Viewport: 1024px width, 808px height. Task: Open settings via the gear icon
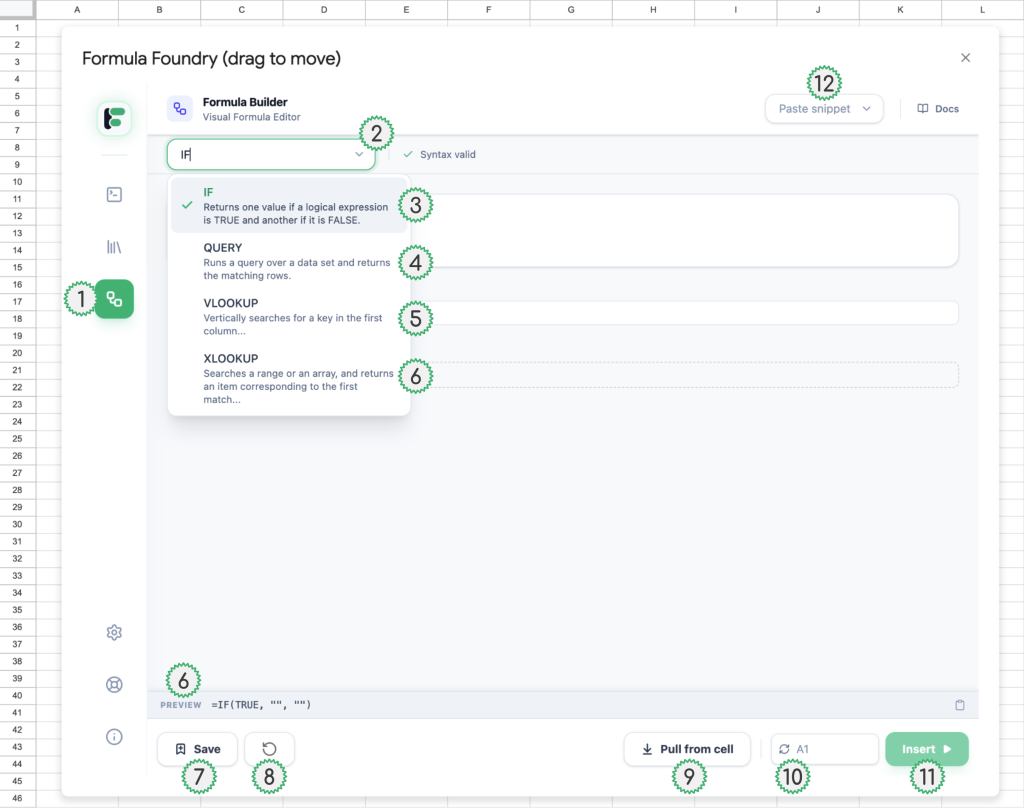(x=114, y=632)
